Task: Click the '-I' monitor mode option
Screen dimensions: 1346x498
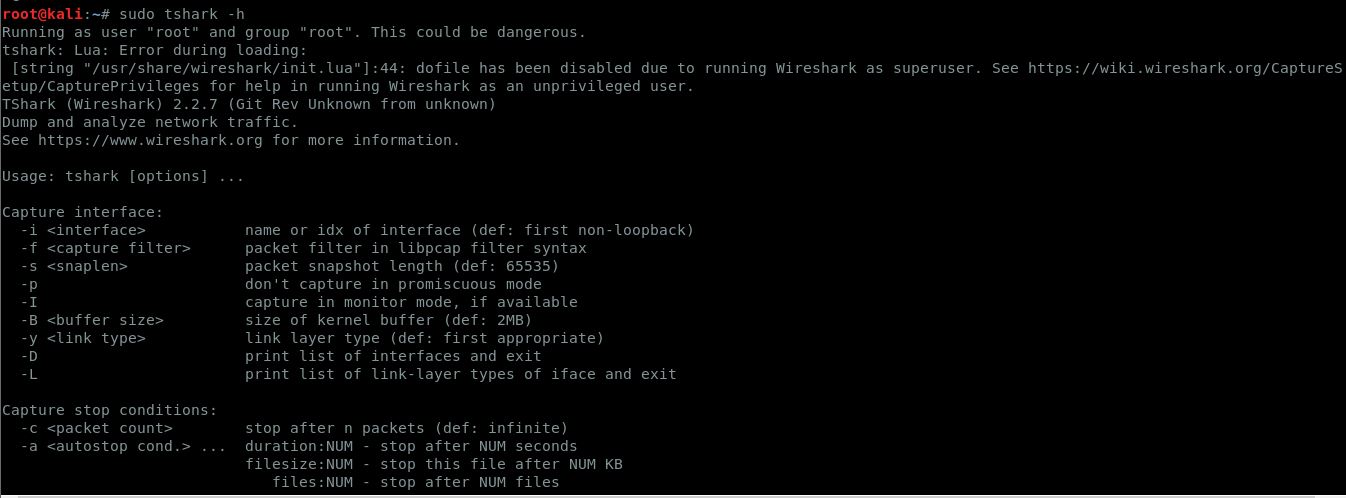Action: coord(29,302)
